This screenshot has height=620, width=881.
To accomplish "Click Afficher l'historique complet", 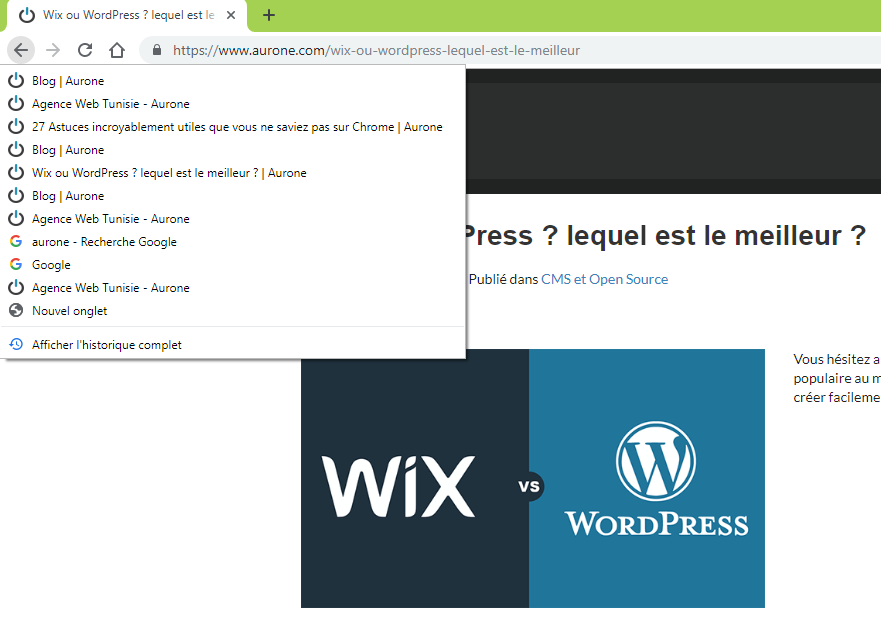I will tap(233, 345).
